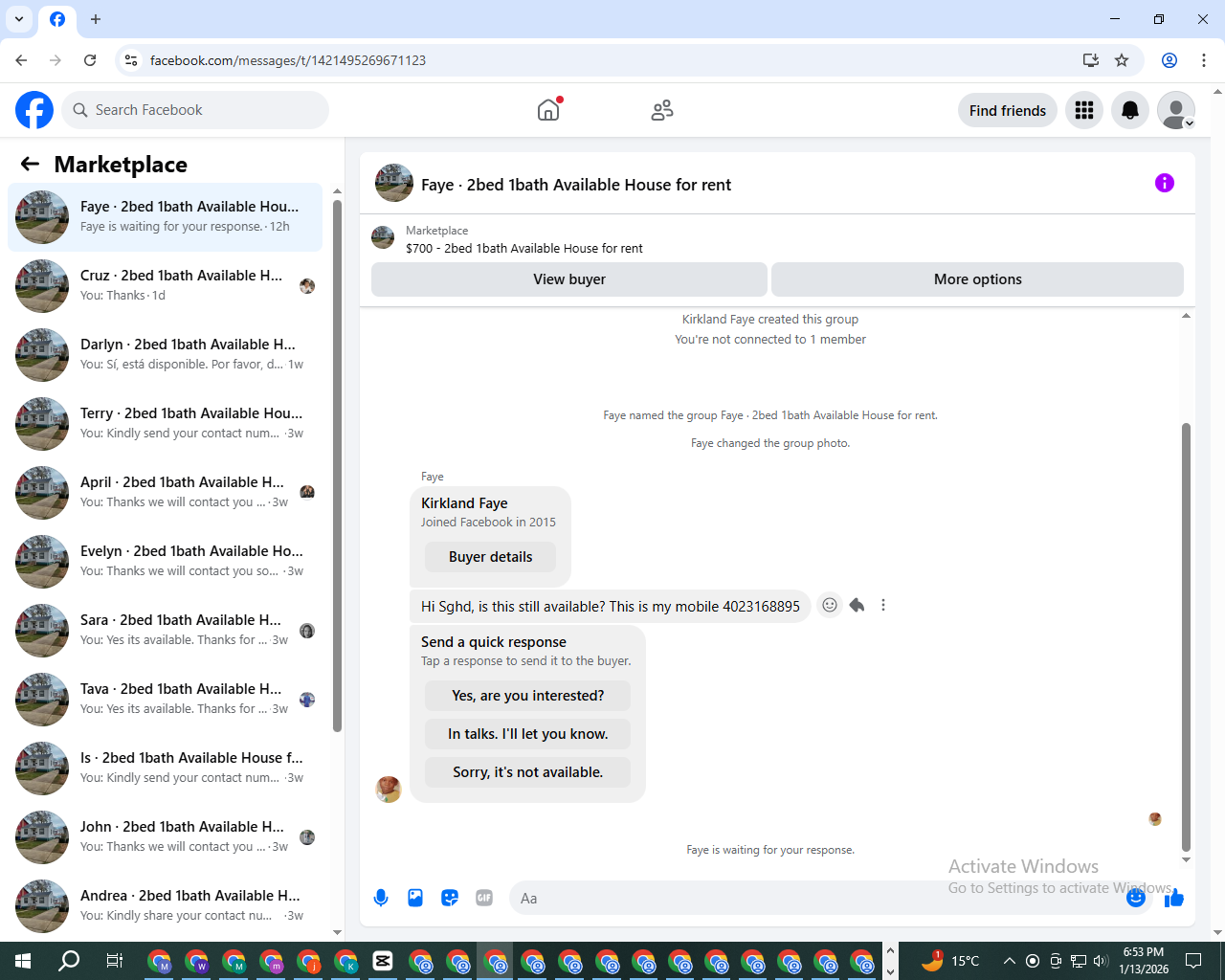1225x980 pixels.
Task: Reload the page in Chrome
Action: (x=90, y=60)
